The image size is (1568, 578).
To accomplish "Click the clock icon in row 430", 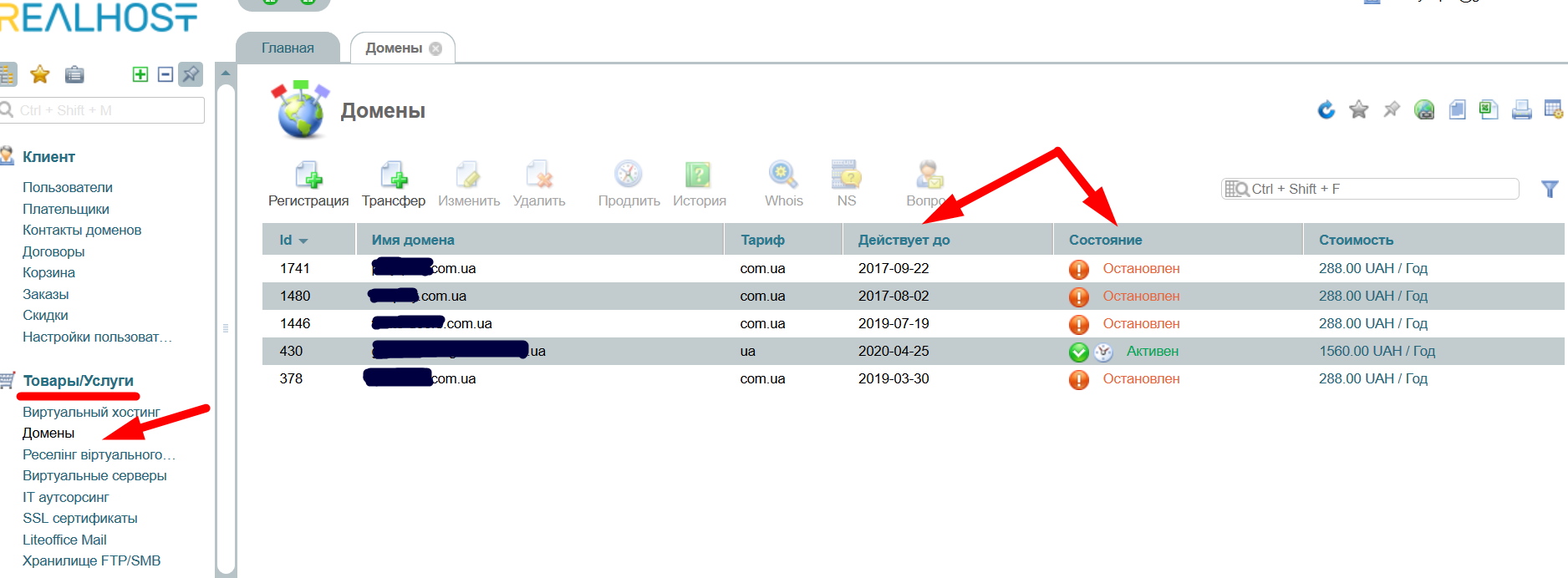I will 1103,352.
